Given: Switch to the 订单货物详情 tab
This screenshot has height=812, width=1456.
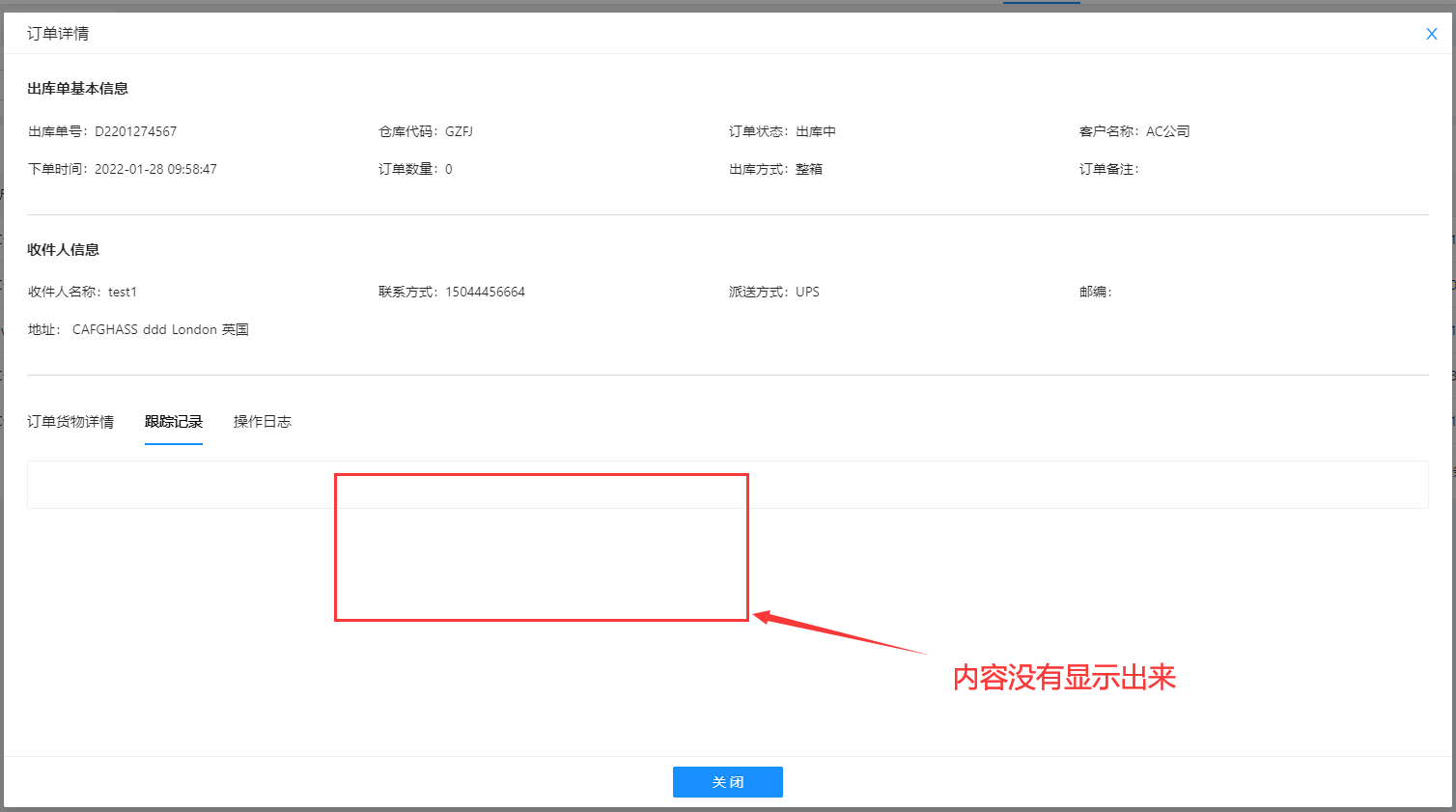Looking at the screenshot, I should point(70,422).
